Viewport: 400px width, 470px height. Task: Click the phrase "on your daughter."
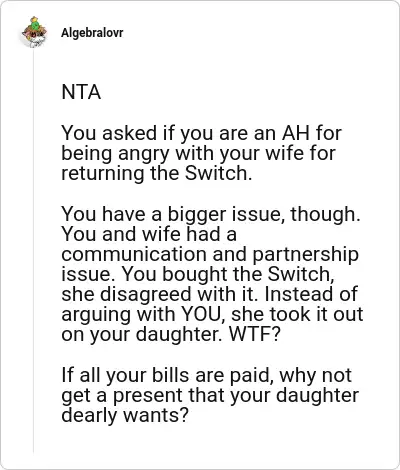[x=142, y=335]
